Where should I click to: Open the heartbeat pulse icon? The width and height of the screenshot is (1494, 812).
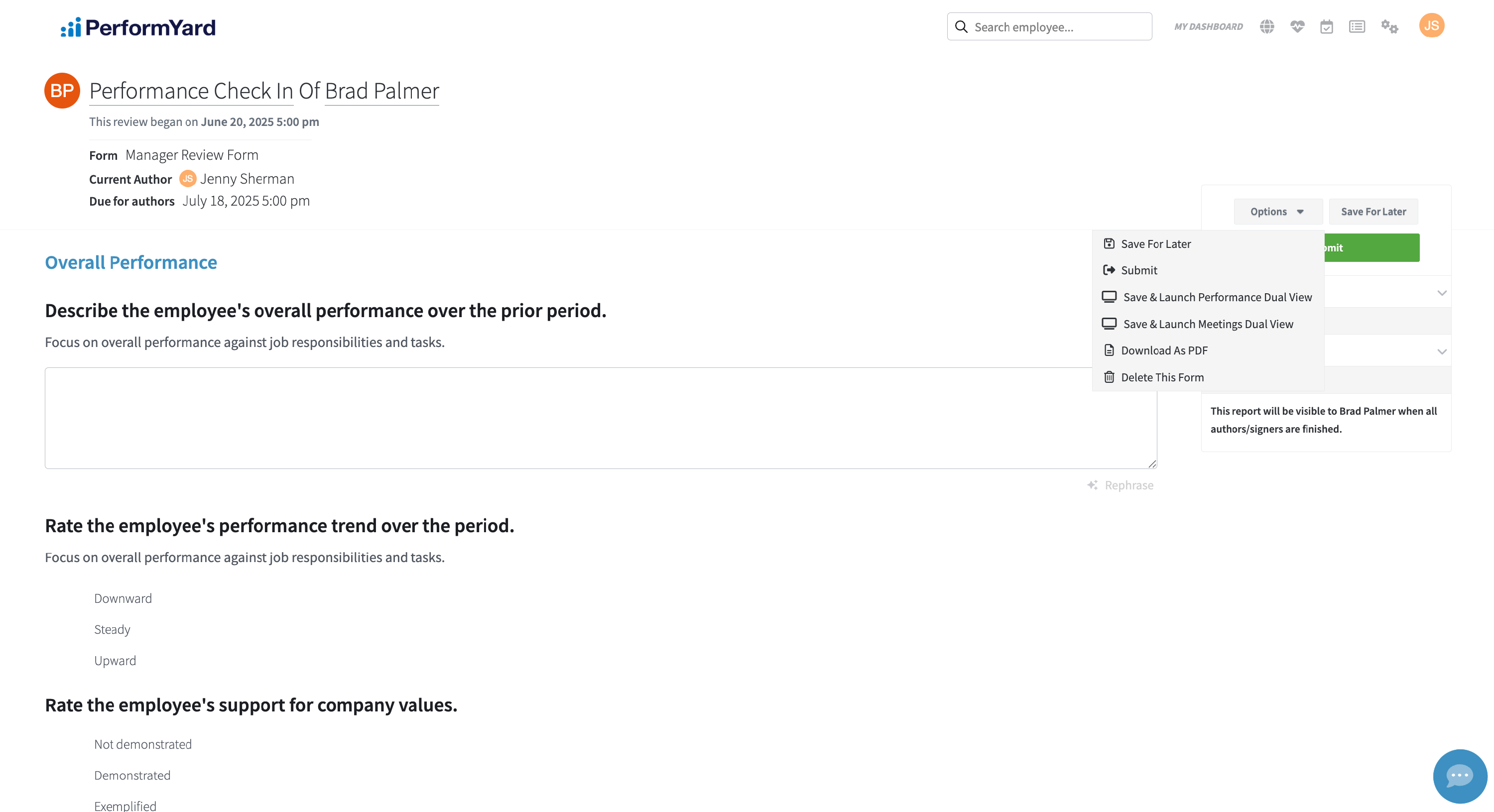pos(1297,27)
